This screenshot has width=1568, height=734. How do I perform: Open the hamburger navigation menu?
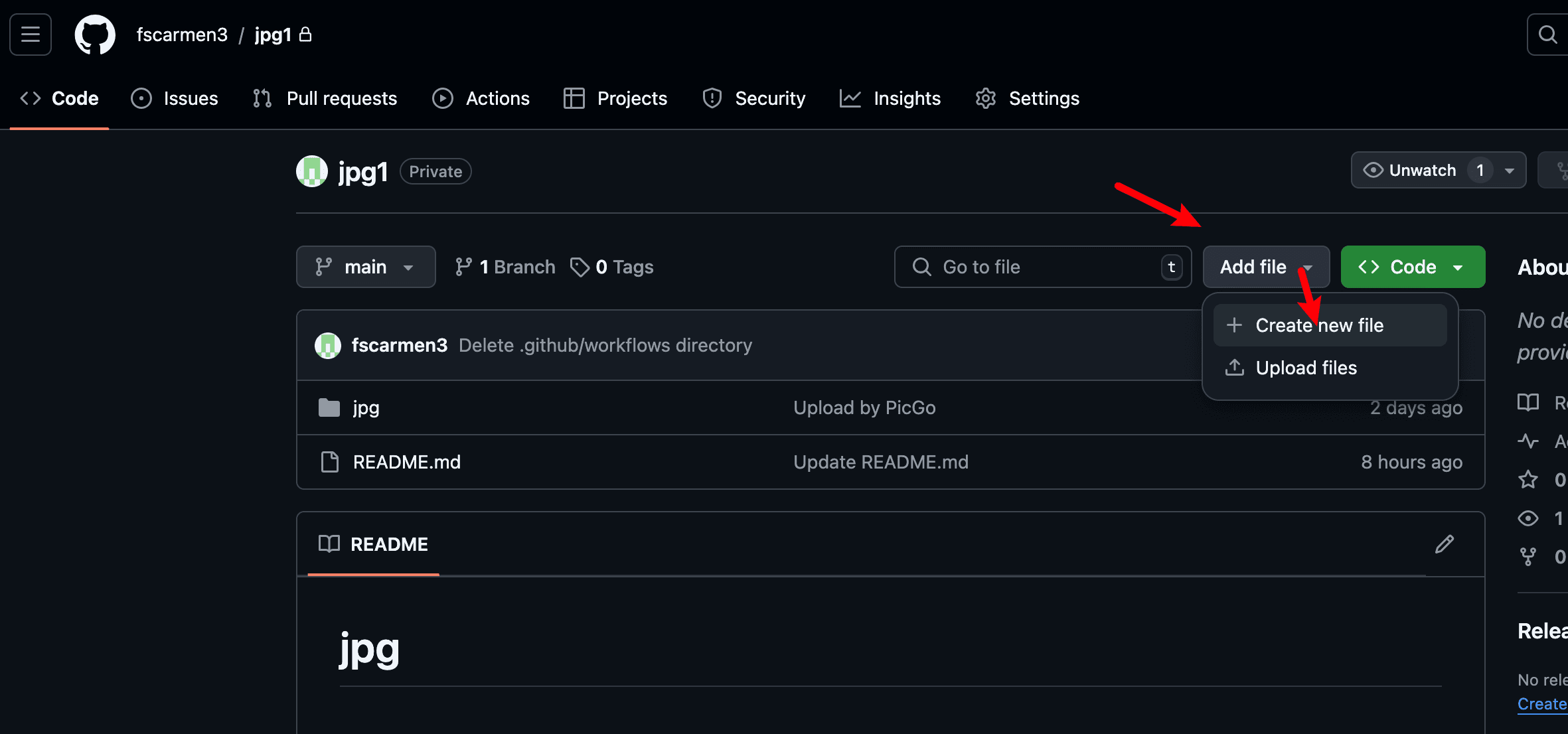tap(31, 35)
